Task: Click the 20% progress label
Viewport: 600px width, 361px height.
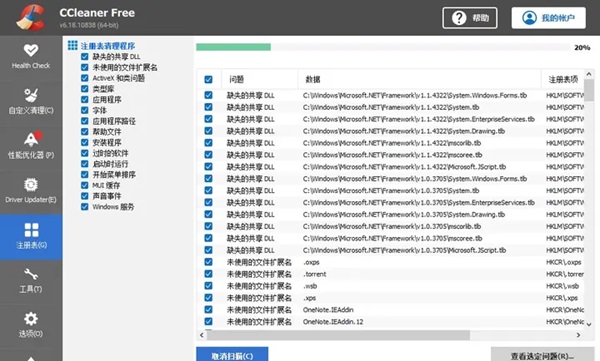Action: click(582, 47)
